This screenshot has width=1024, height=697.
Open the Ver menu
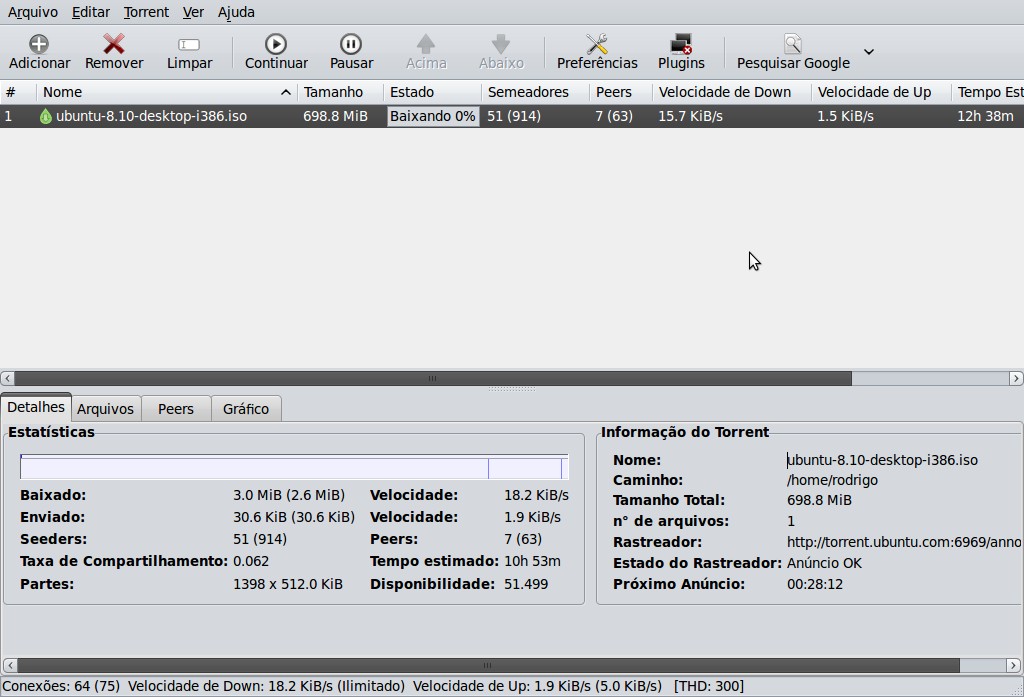pyautogui.click(x=193, y=12)
